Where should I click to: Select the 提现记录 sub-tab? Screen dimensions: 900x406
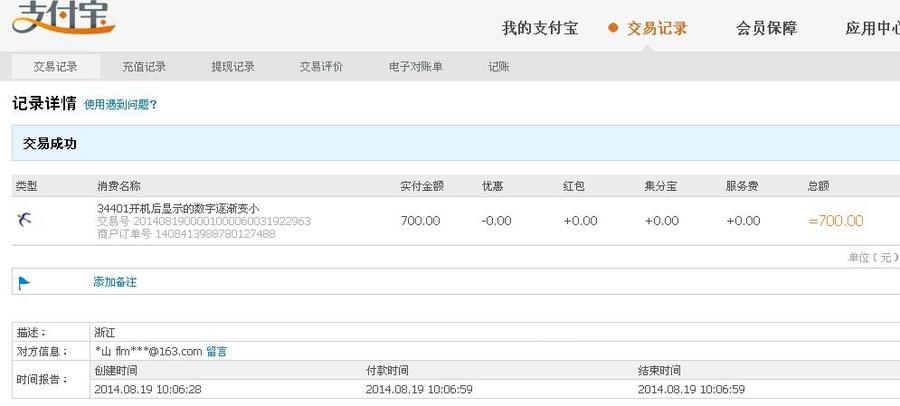pyautogui.click(x=233, y=67)
